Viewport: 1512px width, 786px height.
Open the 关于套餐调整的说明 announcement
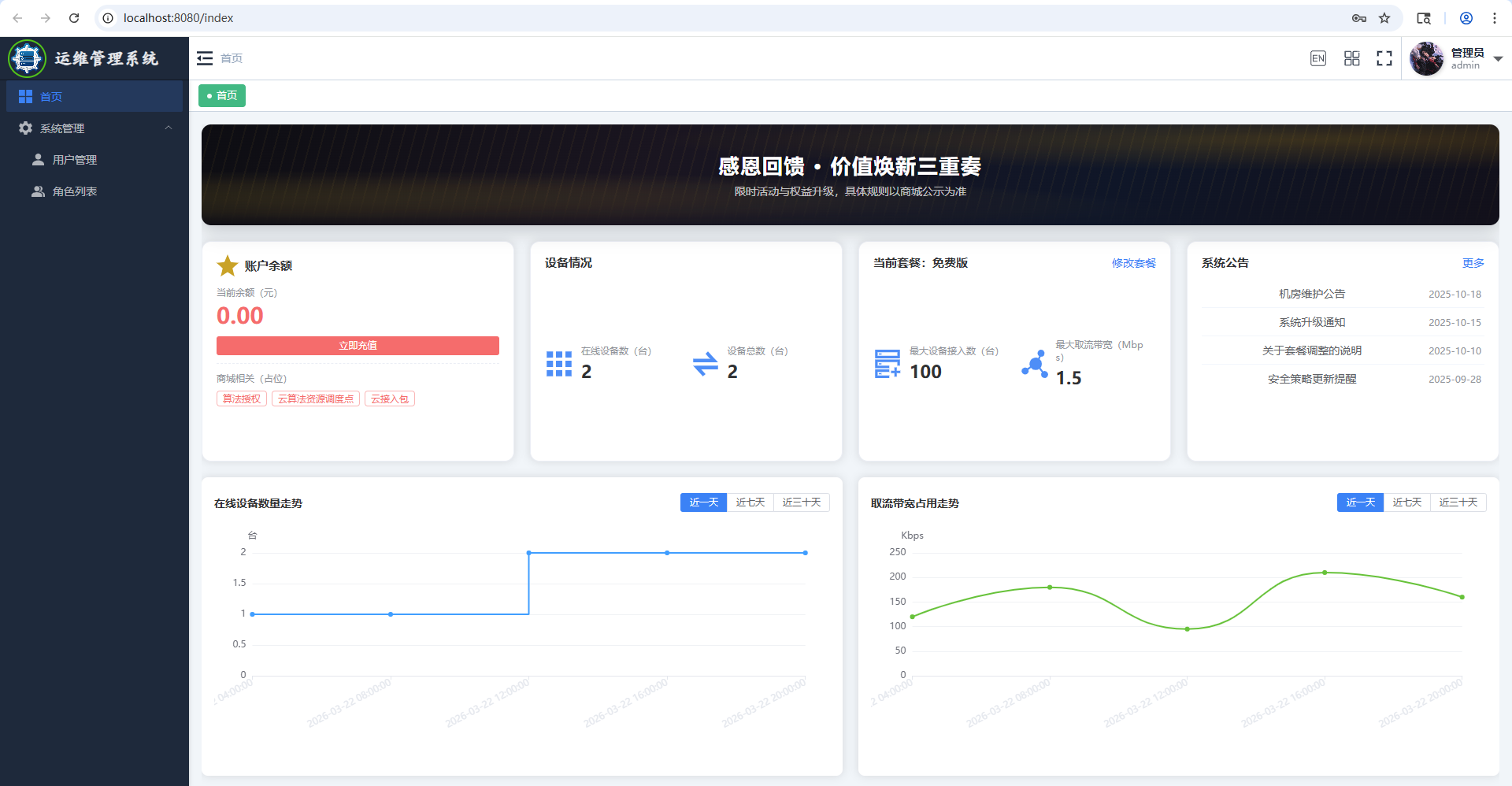[1312, 350]
